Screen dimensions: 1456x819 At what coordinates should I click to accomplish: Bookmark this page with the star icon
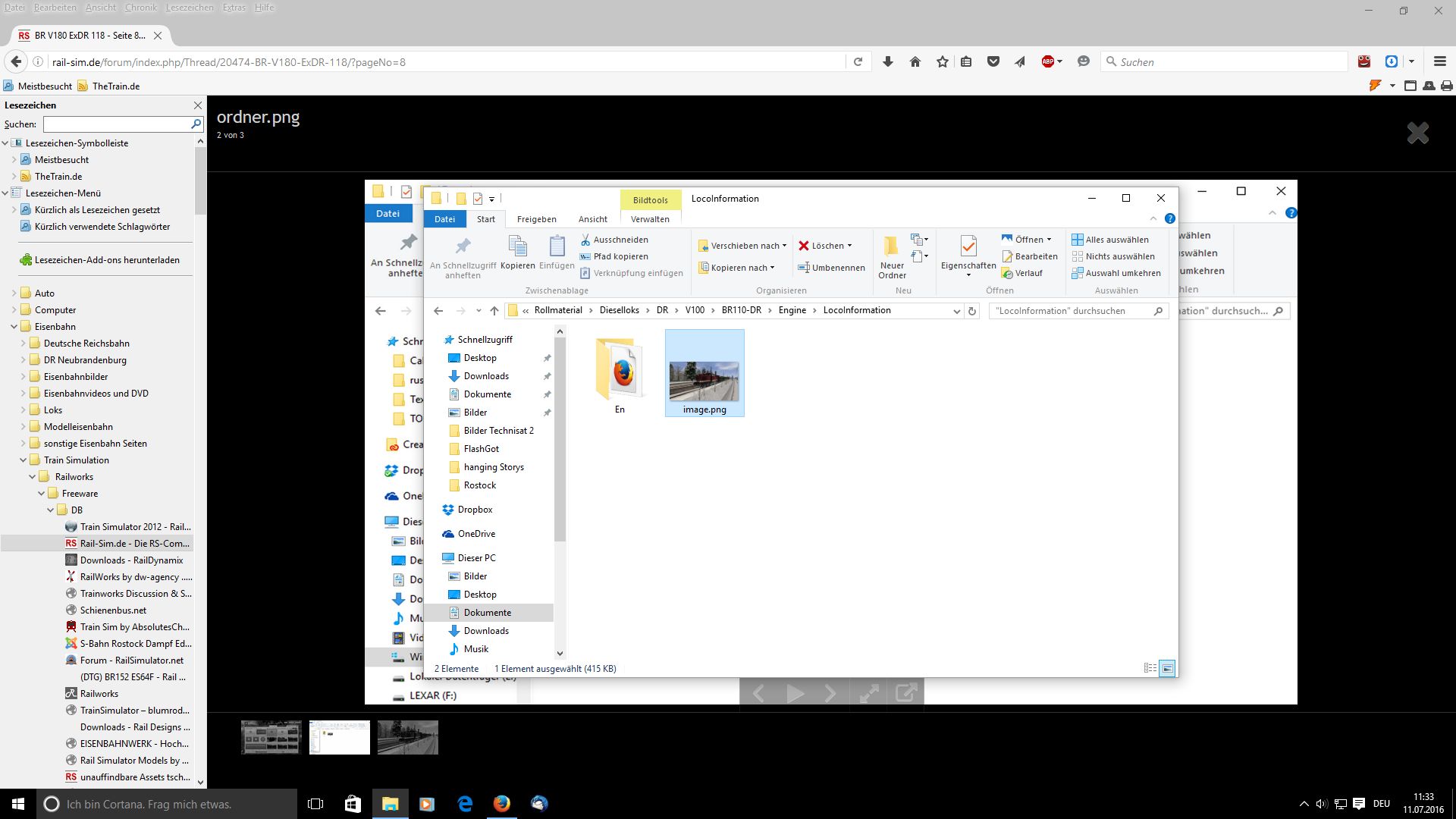pyautogui.click(x=942, y=62)
